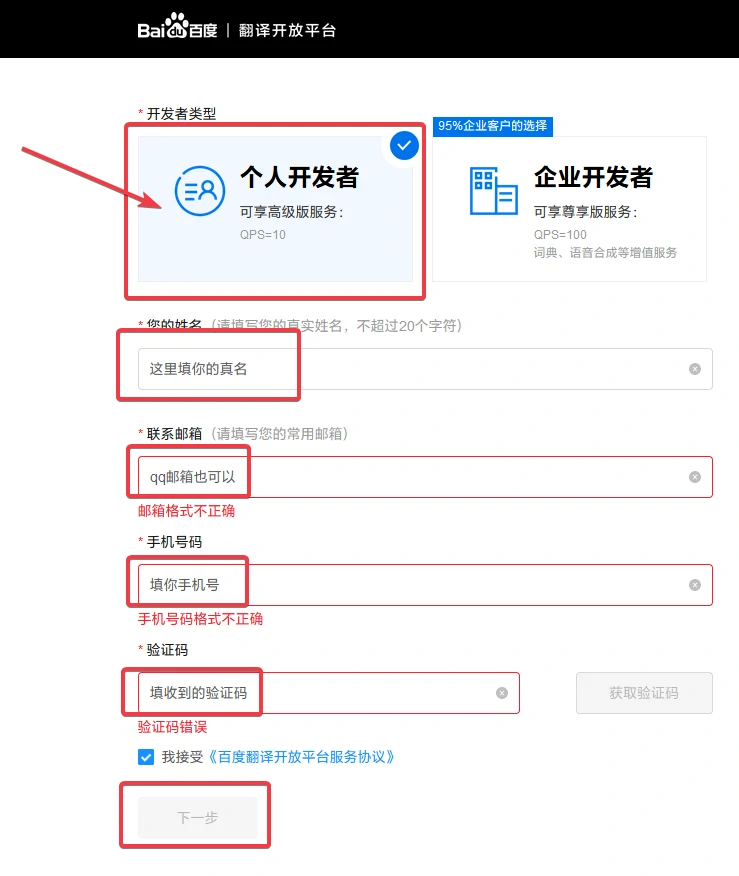Focus the 您的姓名 input field

[425, 369]
